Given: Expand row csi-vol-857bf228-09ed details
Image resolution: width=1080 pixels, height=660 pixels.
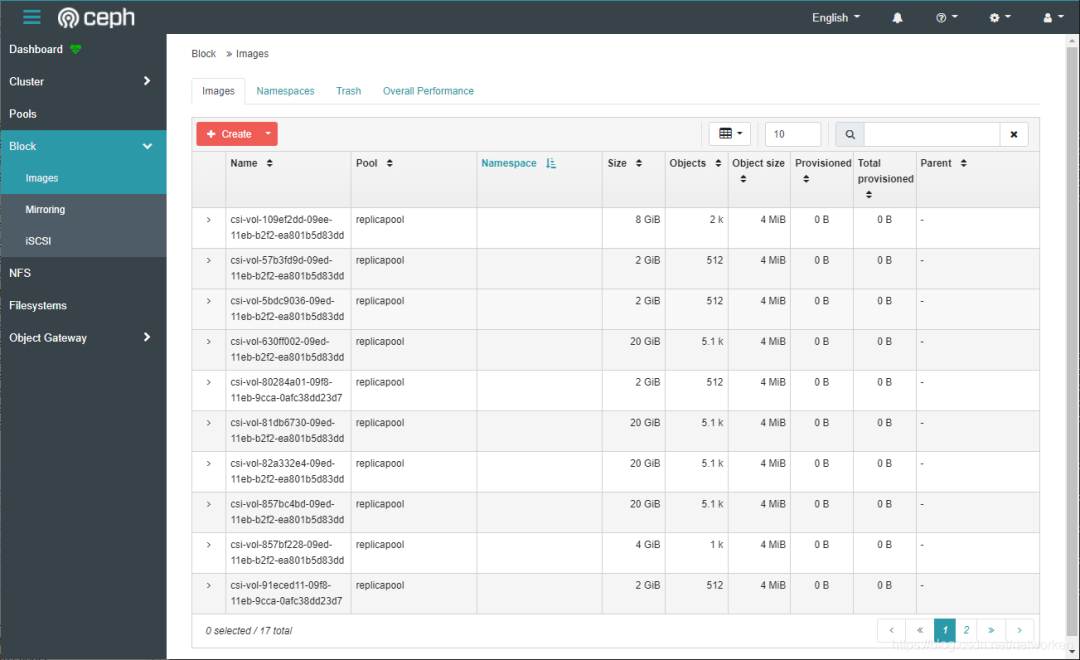Looking at the screenshot, I should pos(209,545).
